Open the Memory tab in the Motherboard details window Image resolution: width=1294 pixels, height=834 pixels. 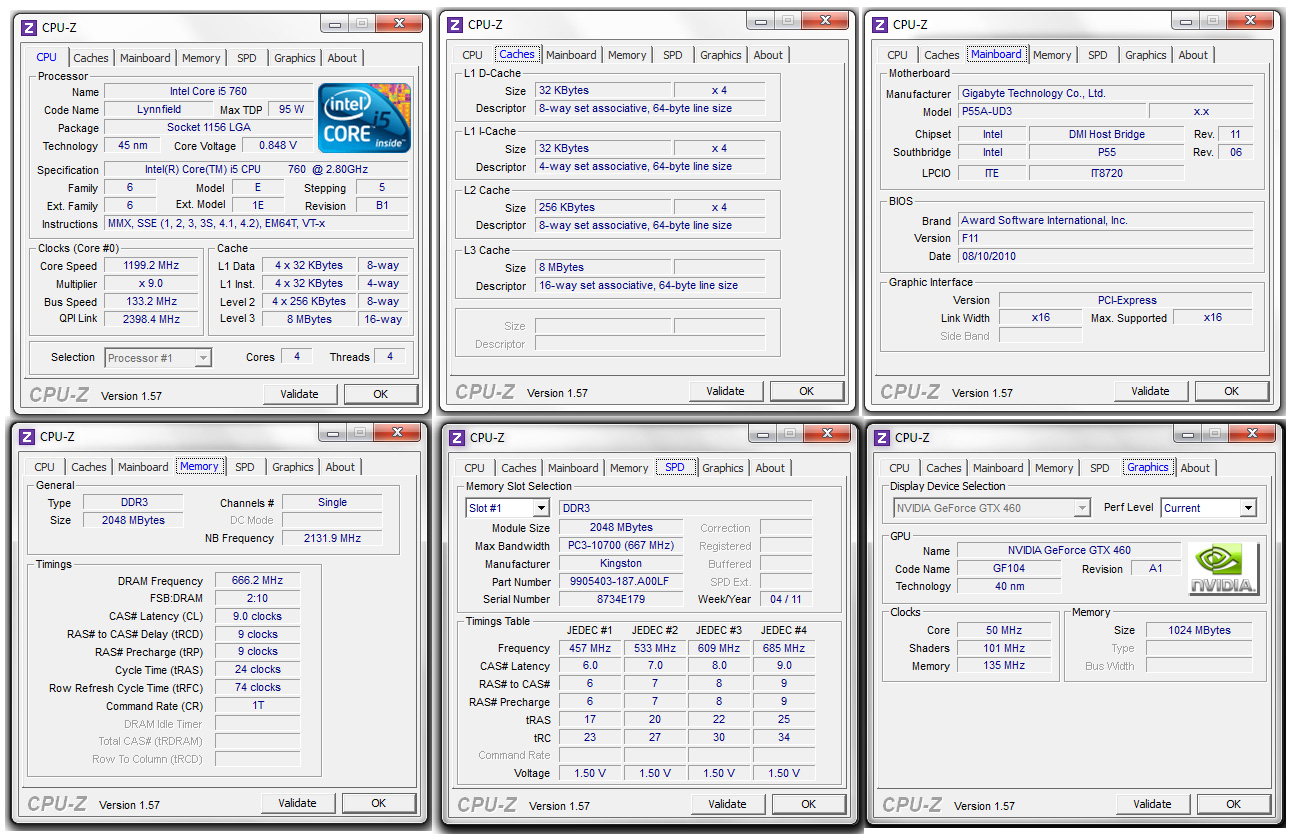coord(1052,55)
